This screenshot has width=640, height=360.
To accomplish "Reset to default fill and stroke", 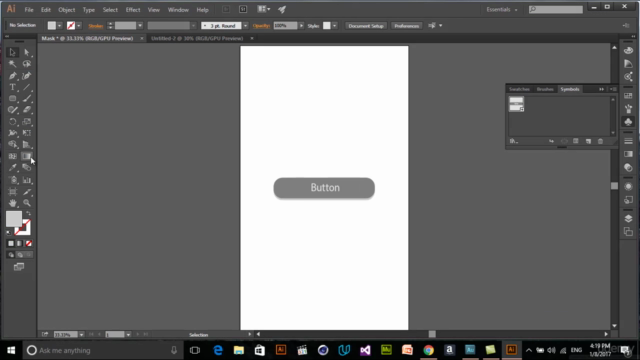I will click(9, 233).
